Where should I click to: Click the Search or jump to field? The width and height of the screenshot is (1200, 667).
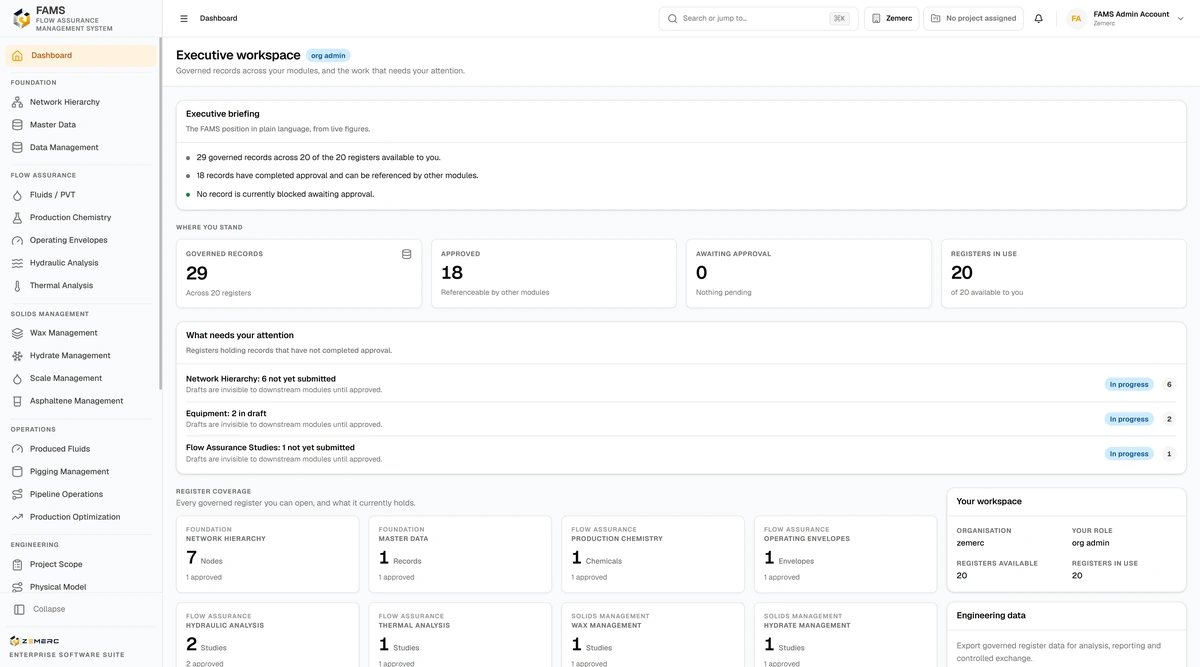tap(758, 18)
